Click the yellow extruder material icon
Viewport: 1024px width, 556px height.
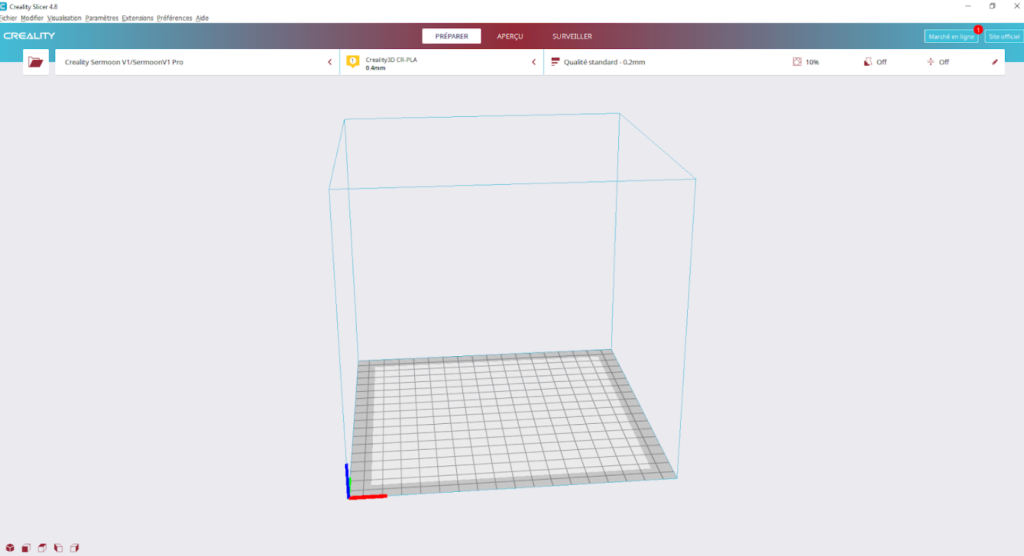[352, 62]
